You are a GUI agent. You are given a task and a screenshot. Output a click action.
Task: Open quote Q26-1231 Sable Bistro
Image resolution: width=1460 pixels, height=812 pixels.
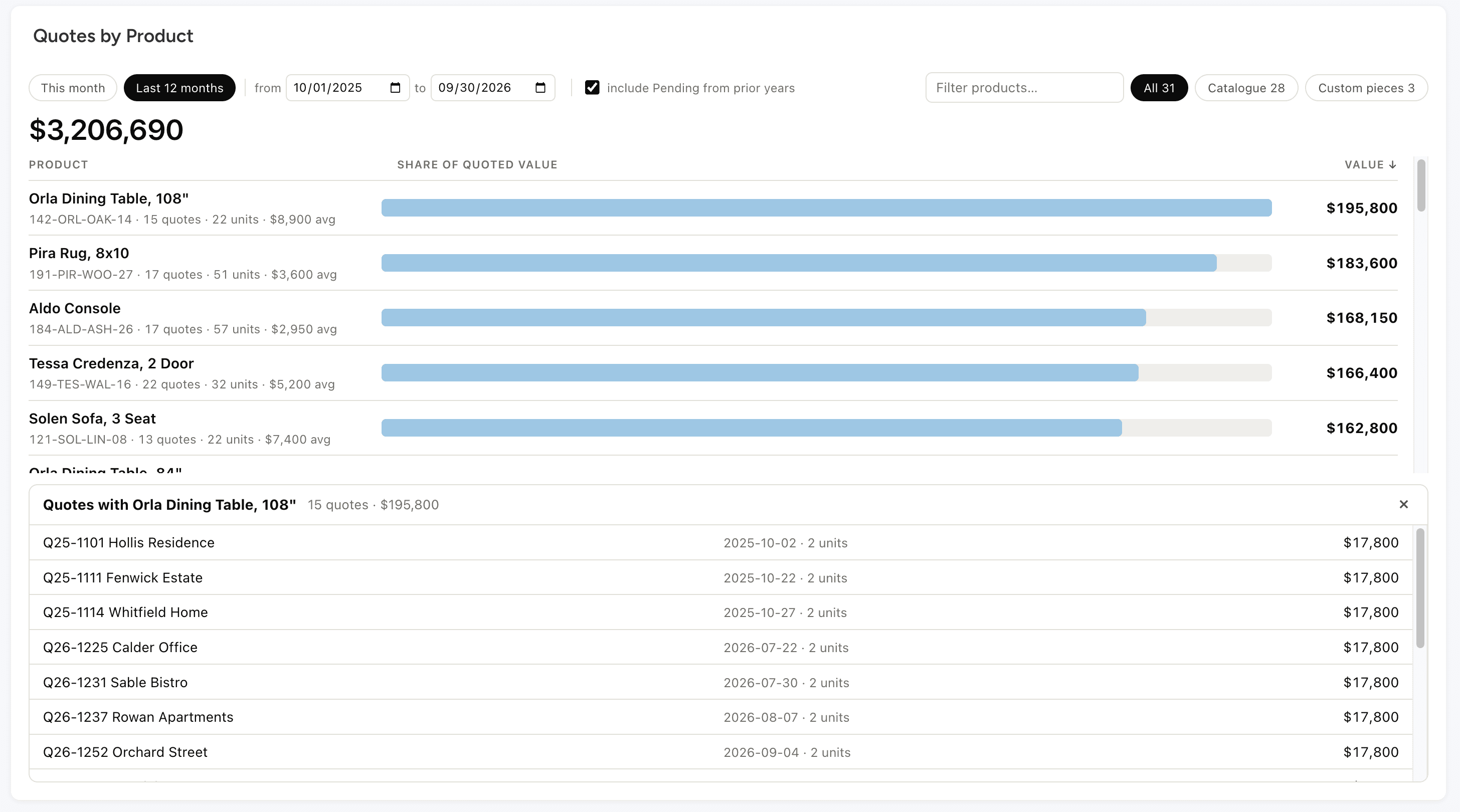coord(720,682)
